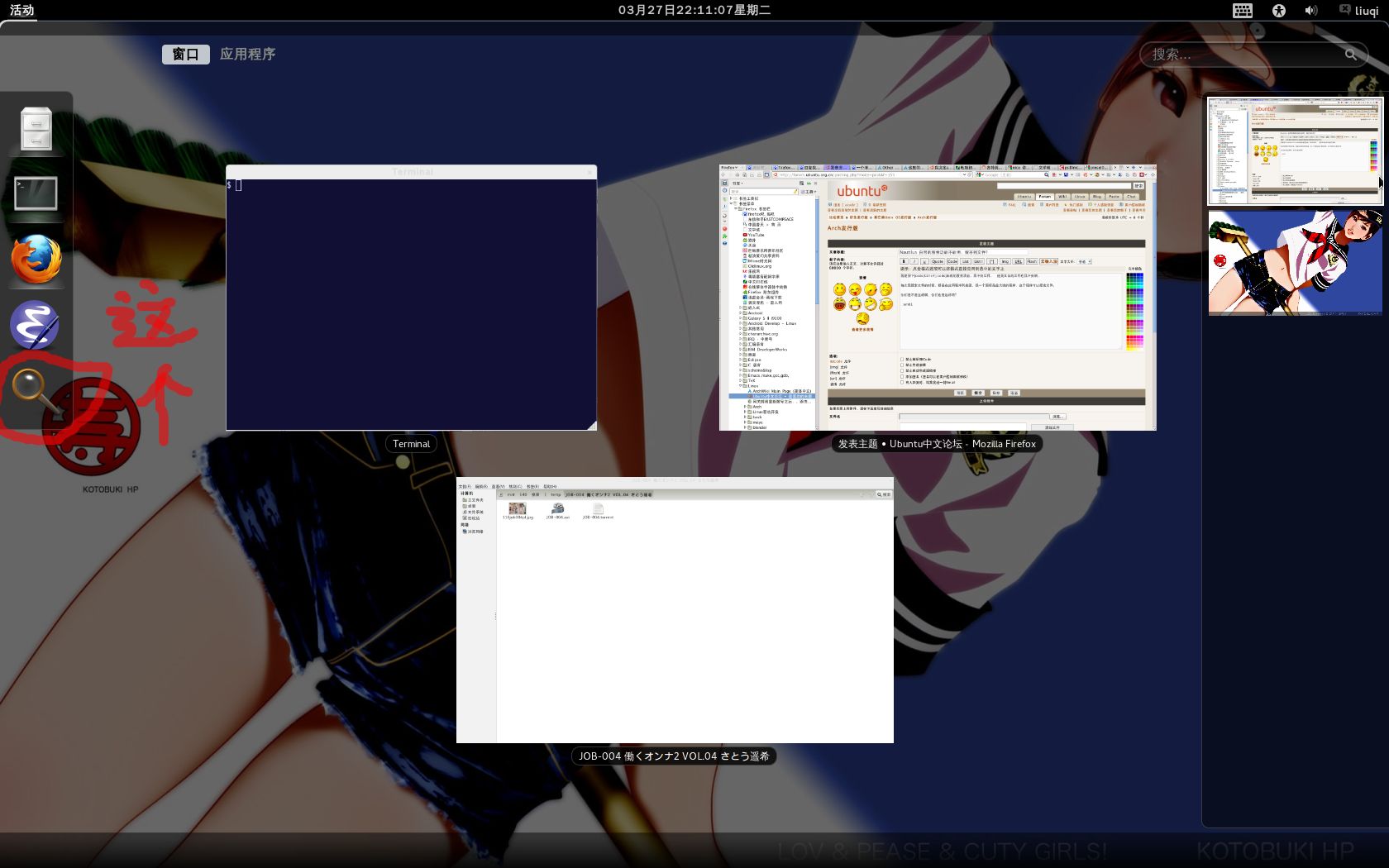Open the liuqi user menu
Viewport: 1389px width, 868px height.
(x=1359, y=10)
